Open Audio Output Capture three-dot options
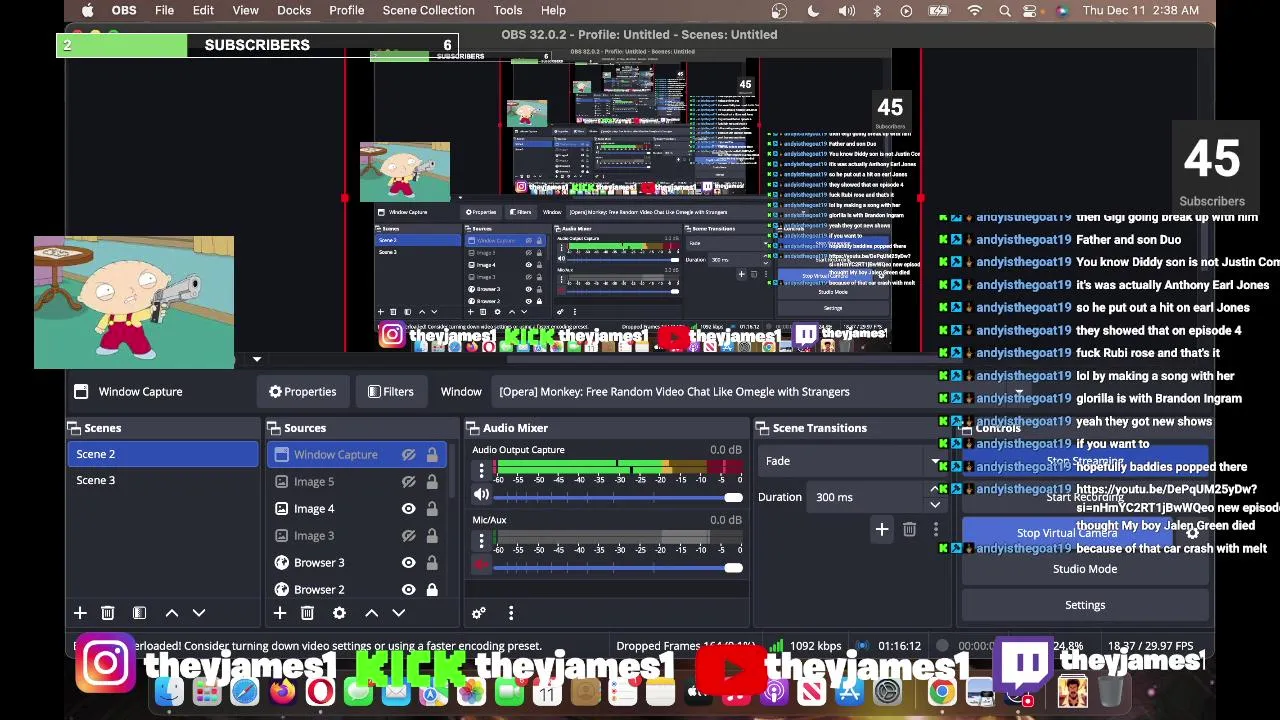This screenshot has height=720, width=1280. point(481,470)
